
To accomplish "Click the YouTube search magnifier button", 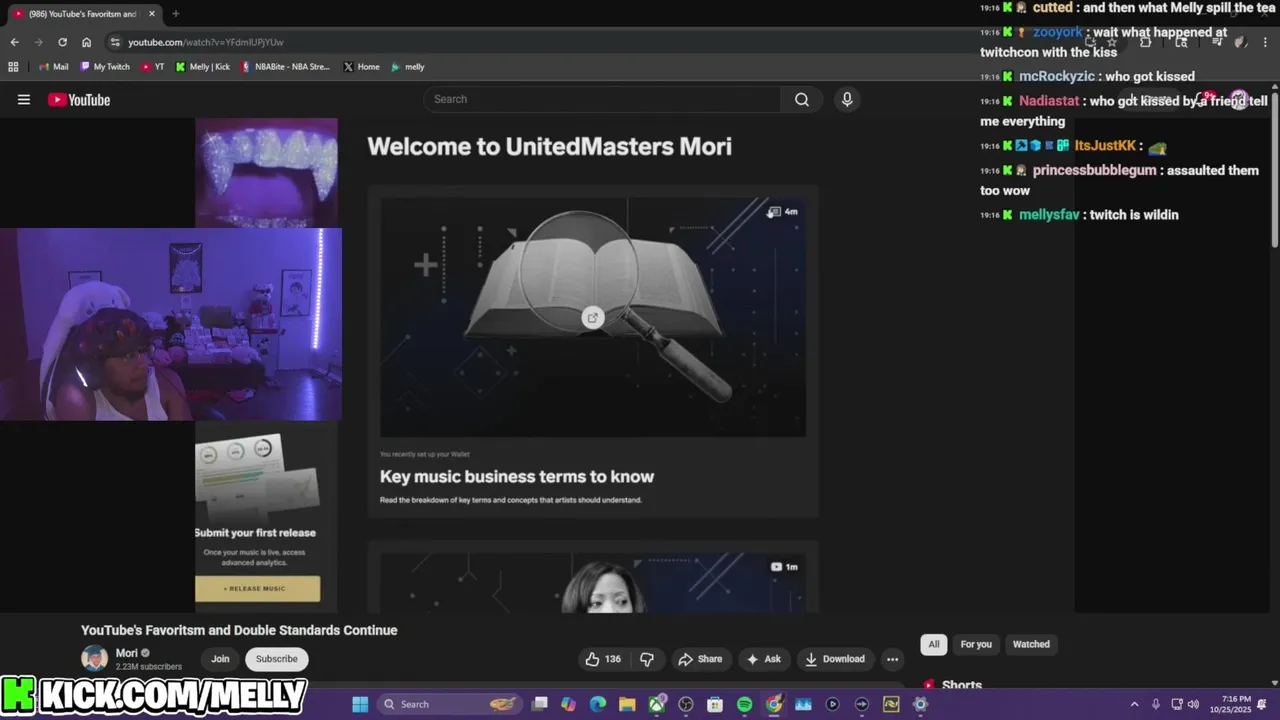I will [802, 99].
